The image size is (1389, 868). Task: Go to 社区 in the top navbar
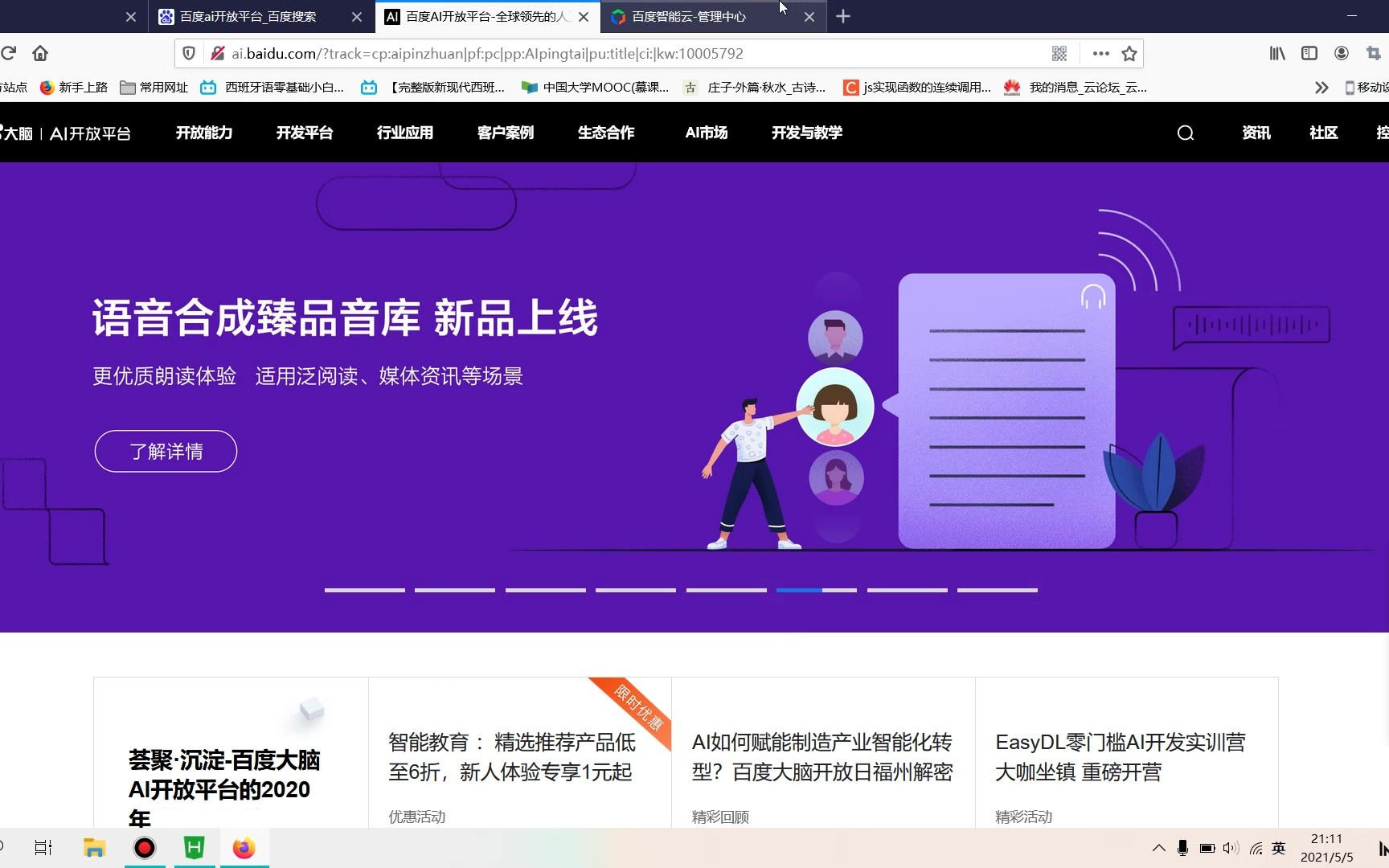click(1324, 133)
